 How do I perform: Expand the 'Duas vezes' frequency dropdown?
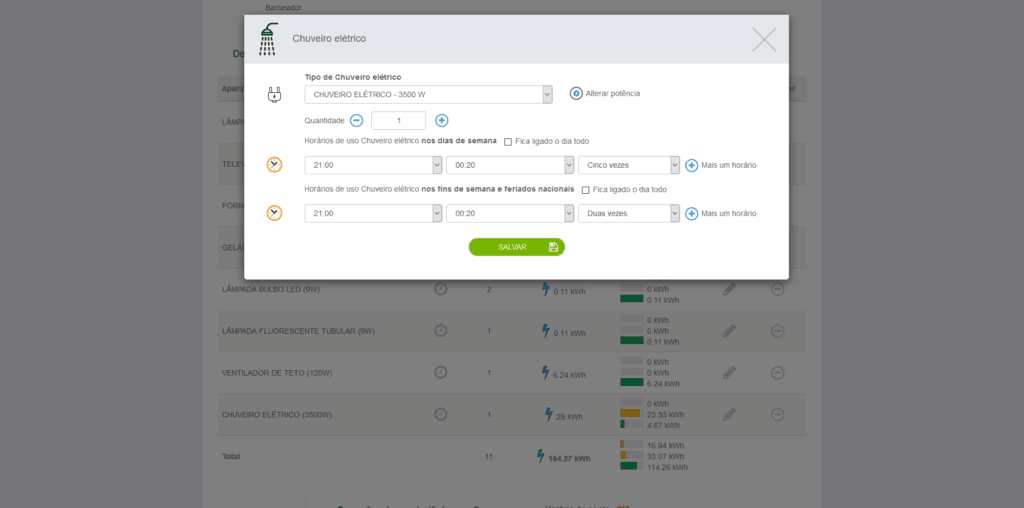pos(629,213)
